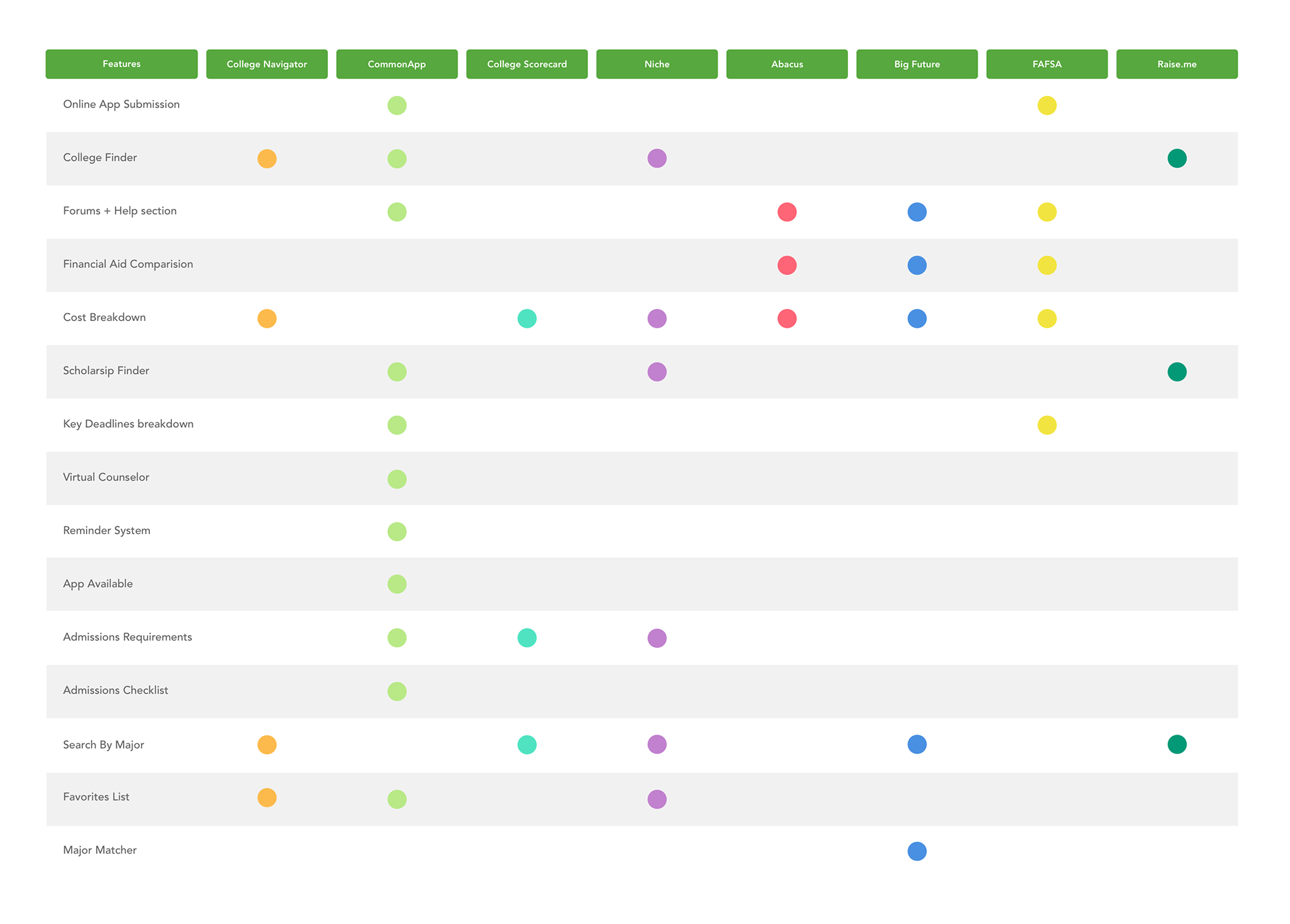Click Abacus's red dot for Financial Aid Comparision
This screenshot has width=1290, height=924.
787,265
